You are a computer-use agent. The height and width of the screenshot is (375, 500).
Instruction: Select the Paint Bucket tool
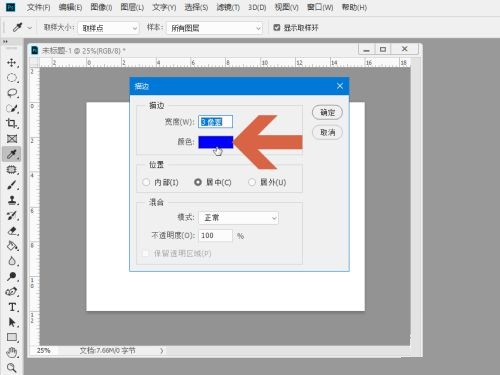point(12,246)
